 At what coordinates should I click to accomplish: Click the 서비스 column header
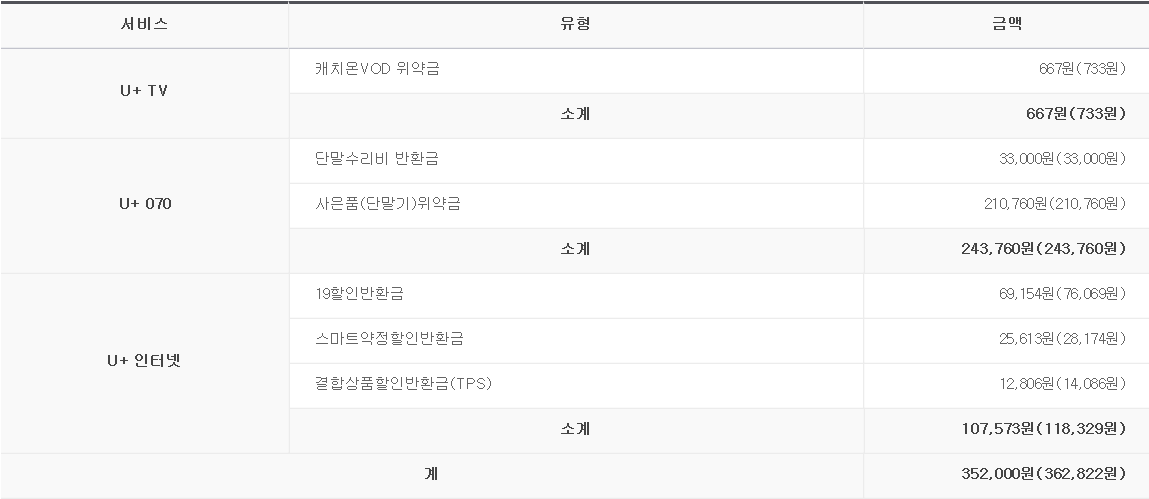[x=144, y=24]
